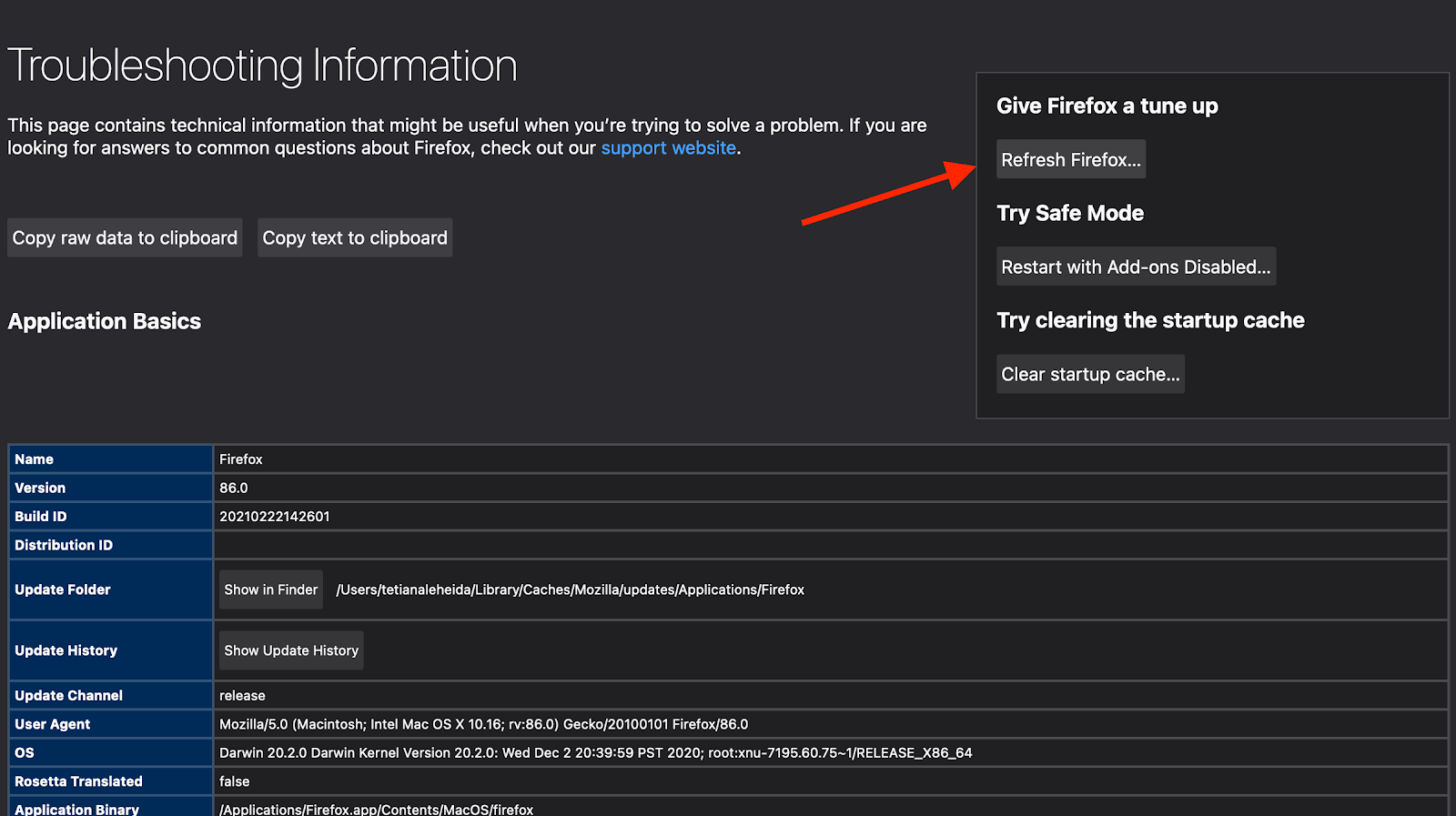This screenshot has width=1456, height=816.
Task: Click the OS row label
Action: pyautogui.click(x=25, y=752)
